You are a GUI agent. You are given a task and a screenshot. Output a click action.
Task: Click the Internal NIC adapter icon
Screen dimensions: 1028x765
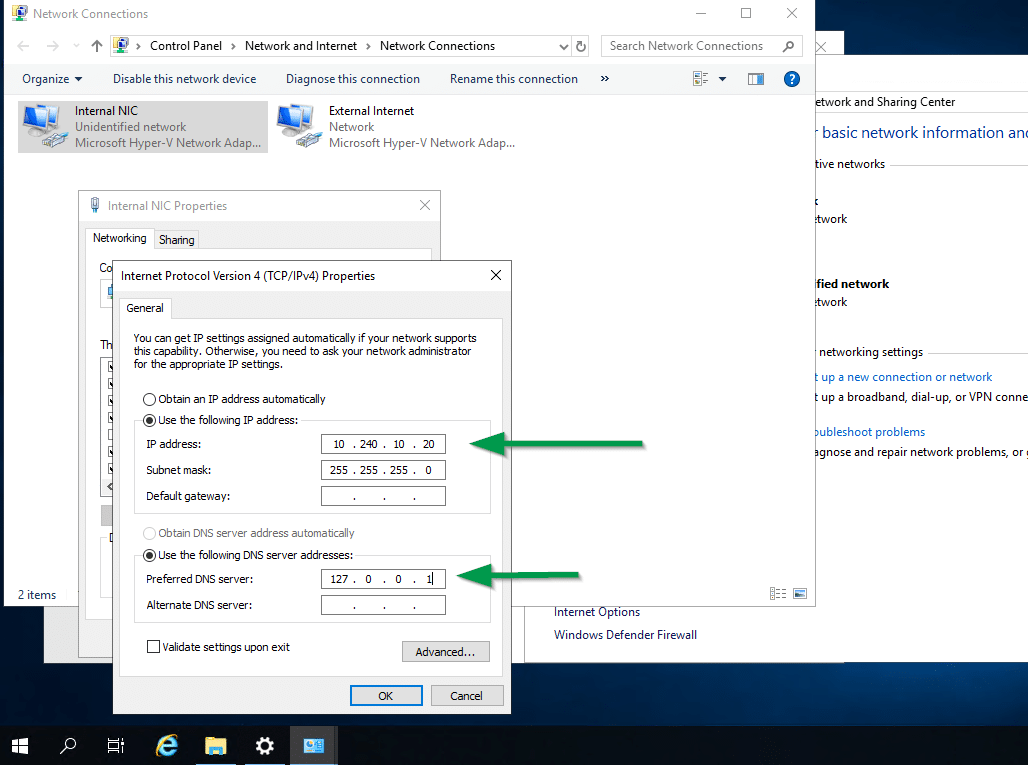point(42,125)
